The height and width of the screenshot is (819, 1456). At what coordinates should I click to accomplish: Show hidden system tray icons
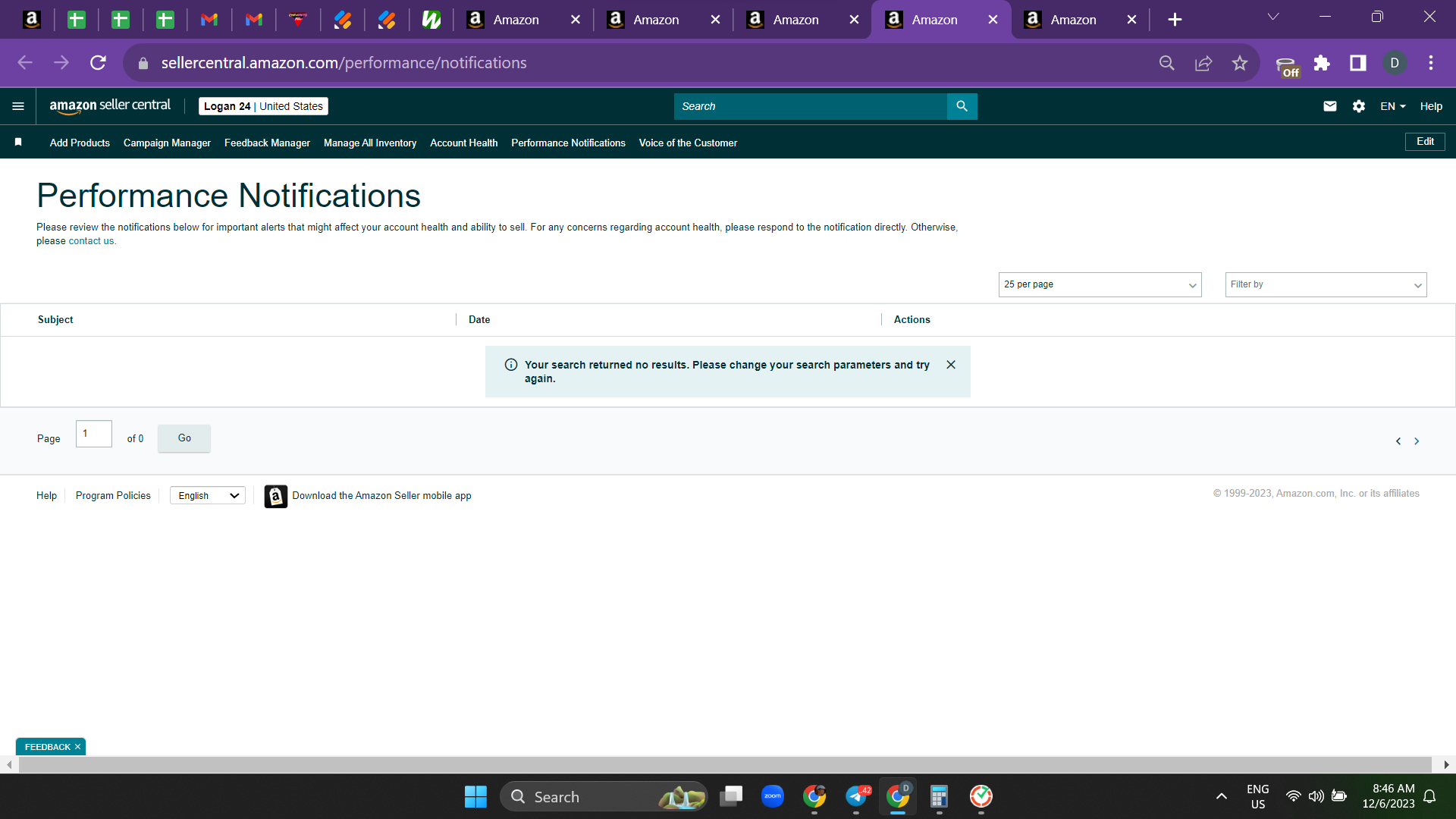pos(1221,796)
